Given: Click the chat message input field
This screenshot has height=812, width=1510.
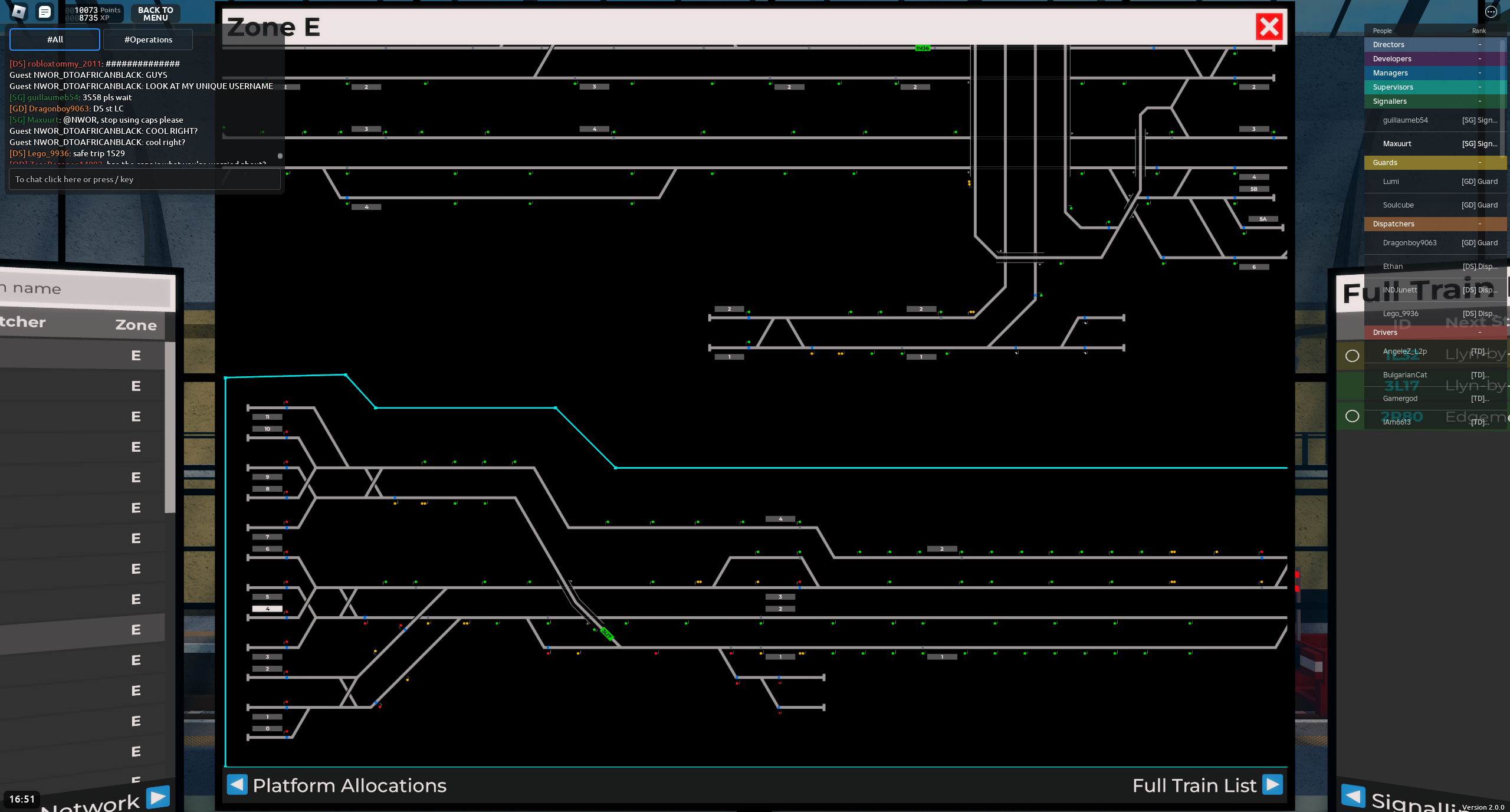Looking at the screenshot, I should point(145,179).
